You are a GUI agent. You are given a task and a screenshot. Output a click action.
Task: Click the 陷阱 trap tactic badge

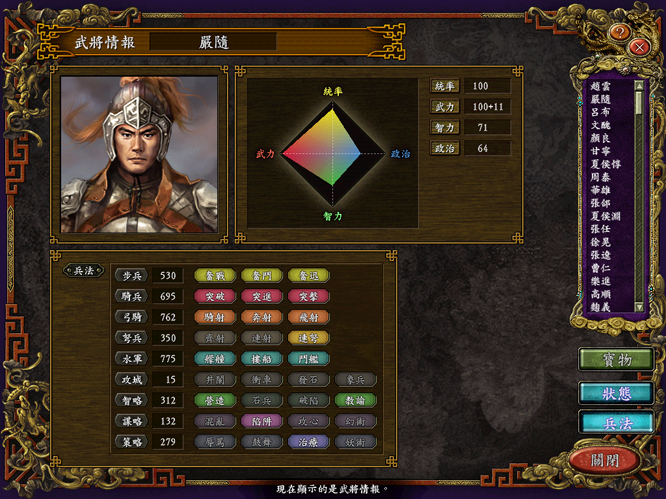[x=262, y=421]
